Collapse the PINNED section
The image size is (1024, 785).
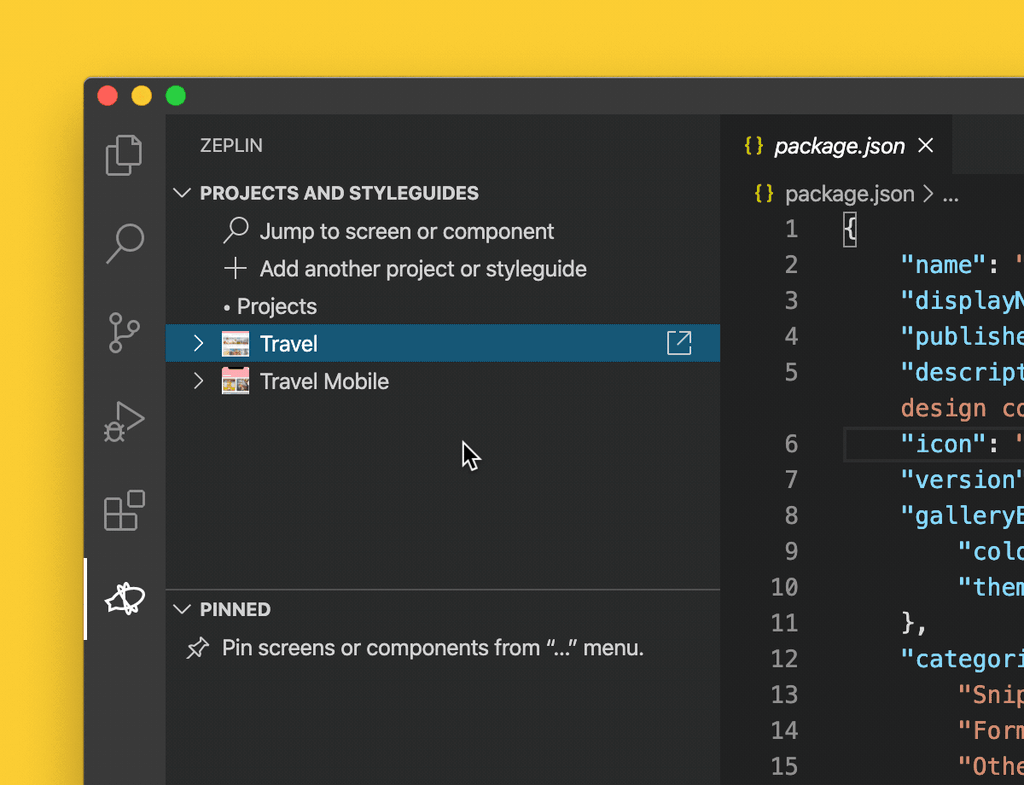point(182,609)
